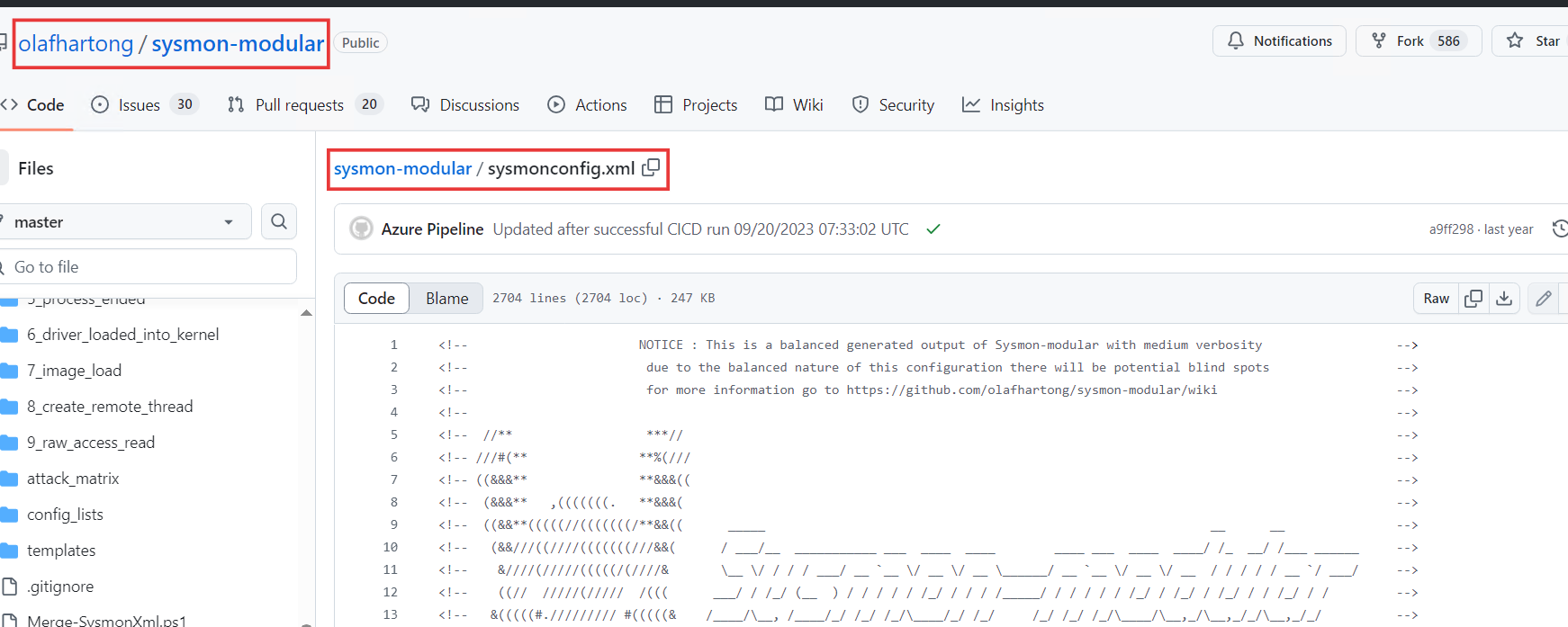Click the file tree scrollbar up arrow
The width and height of the screenshot is (1568, 627).
coord(306,313)
